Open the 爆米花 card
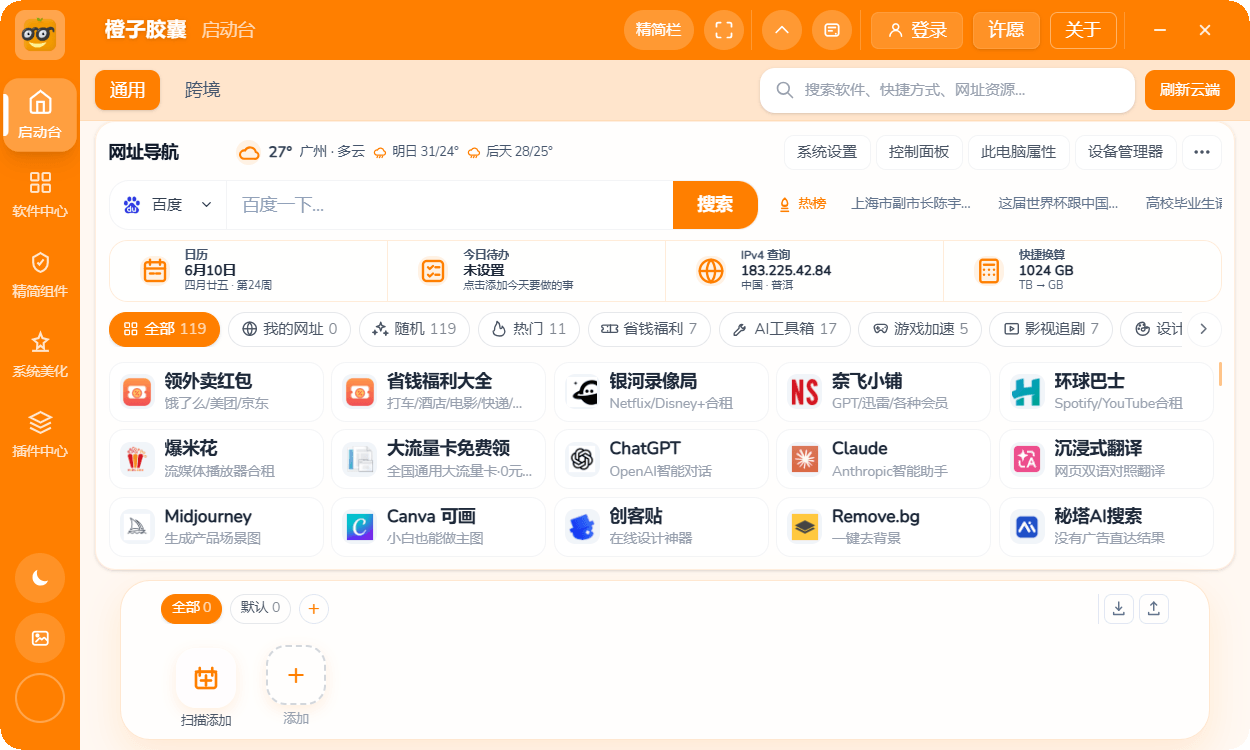 pyautogui.click(x=216, y=459)
